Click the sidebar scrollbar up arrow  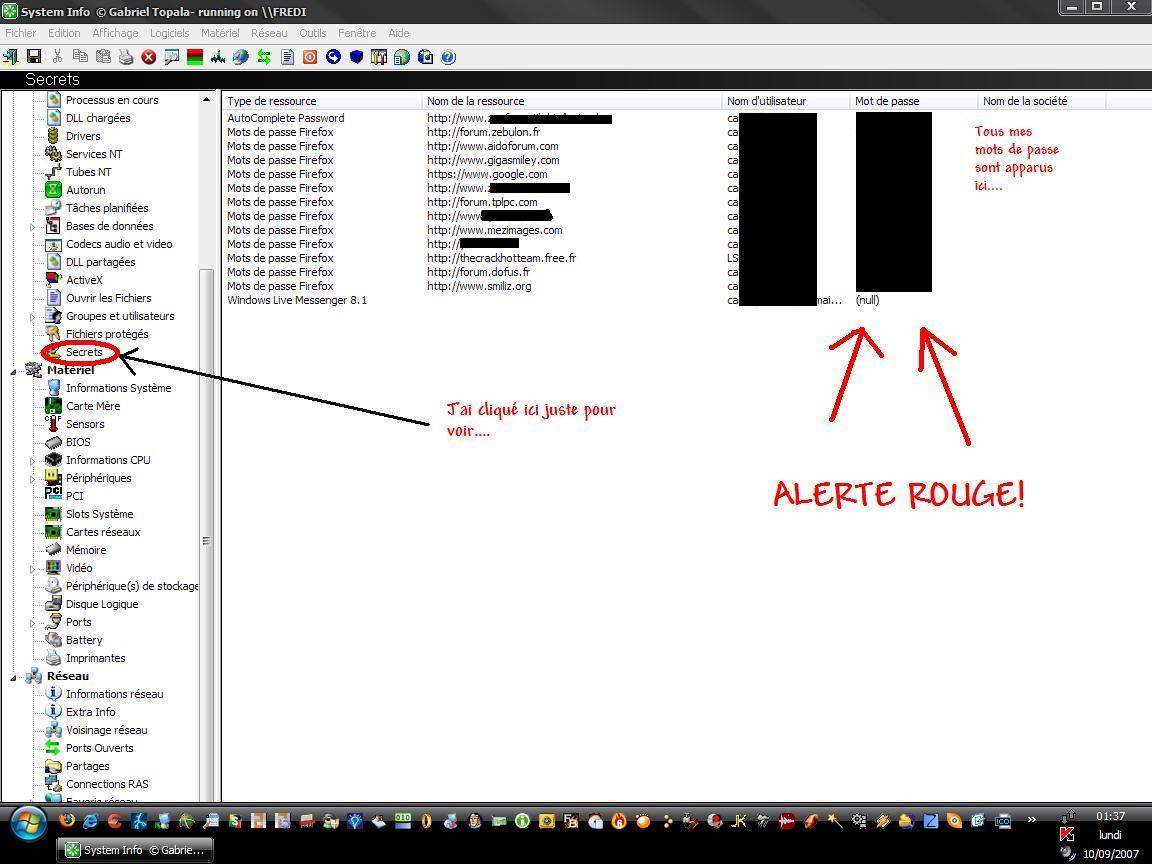click(x=206, y=100)
